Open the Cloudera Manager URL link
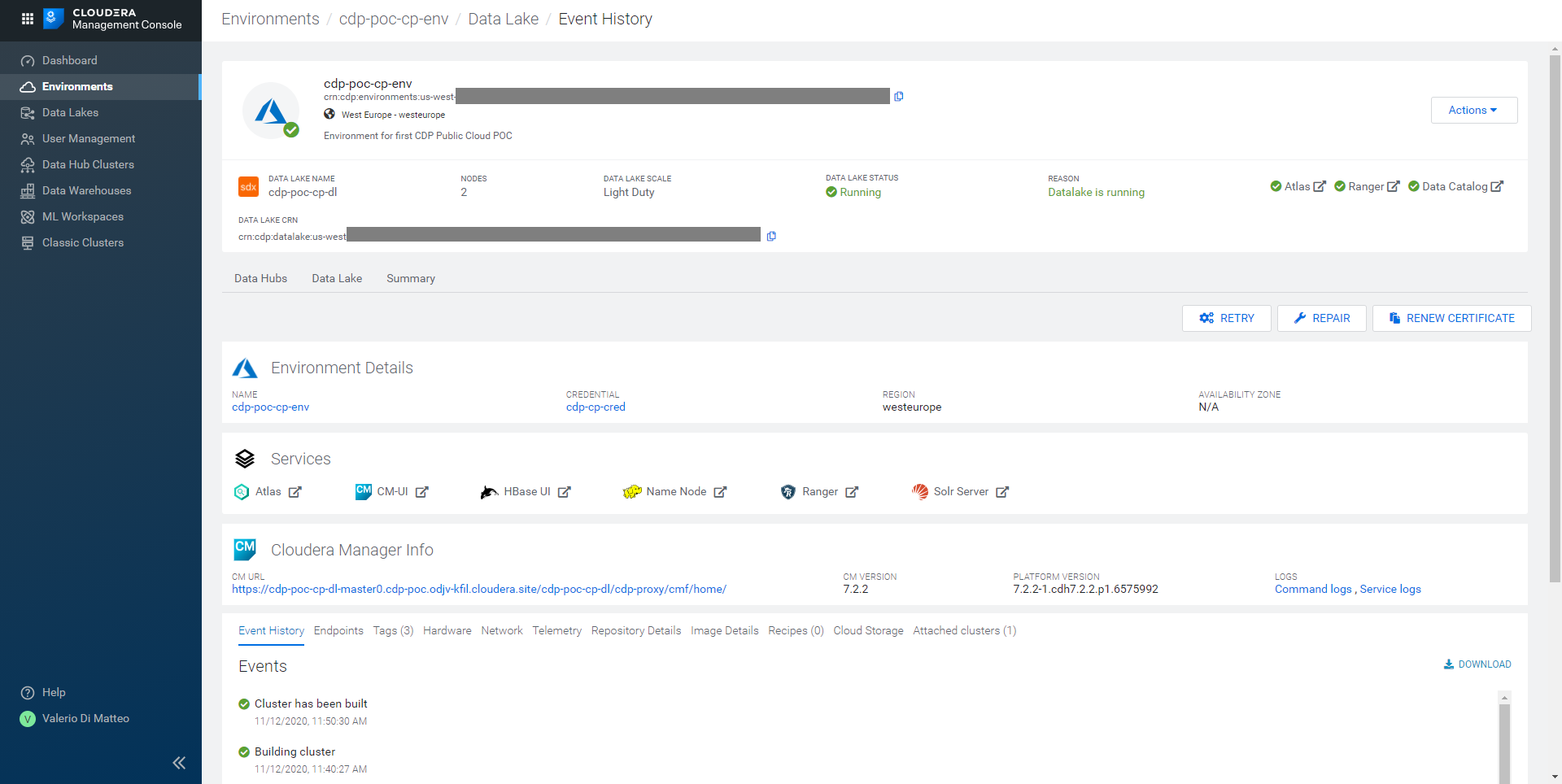Image resolution: width=1562 pixels, height=784 pixels. pyautogui.click(x=479, y=589)
